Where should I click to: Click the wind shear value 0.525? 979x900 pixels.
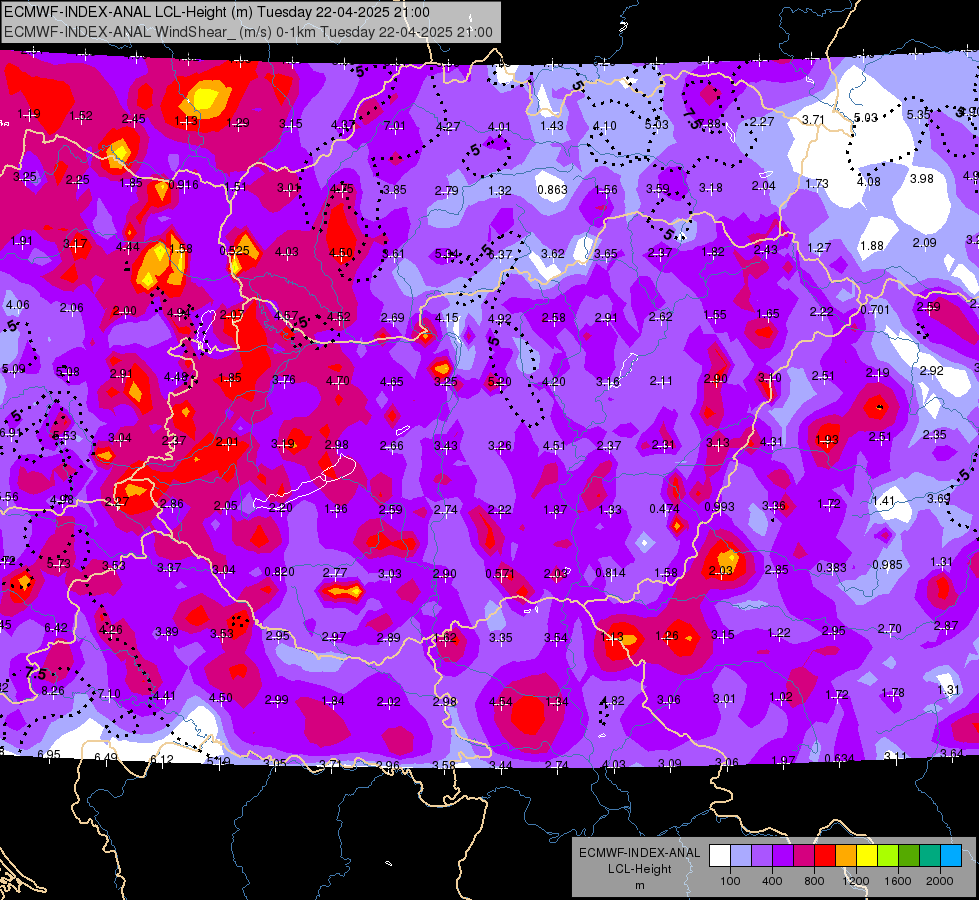tap(234, 250)
